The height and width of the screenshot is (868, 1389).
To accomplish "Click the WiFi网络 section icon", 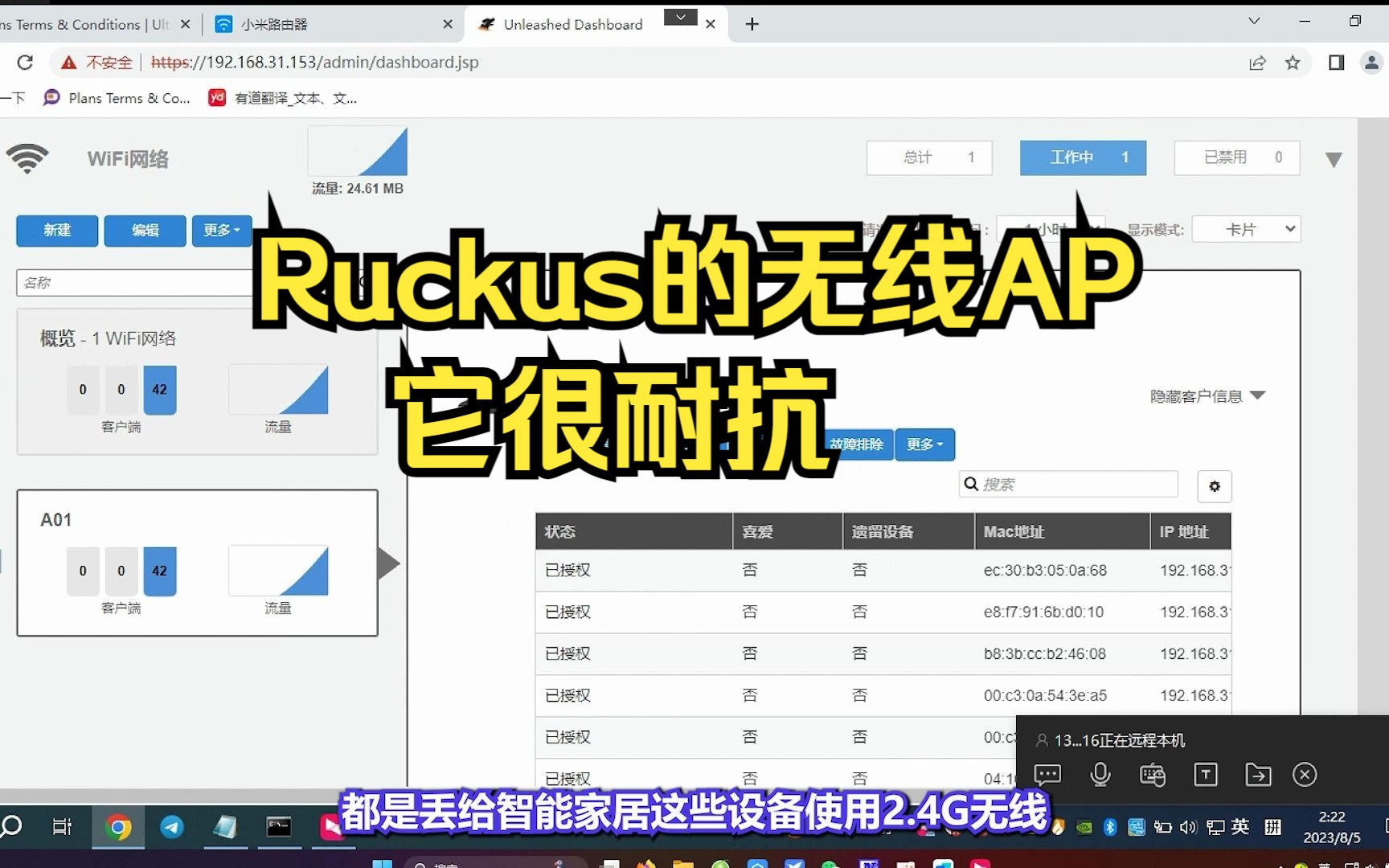I will pos(27,158).
